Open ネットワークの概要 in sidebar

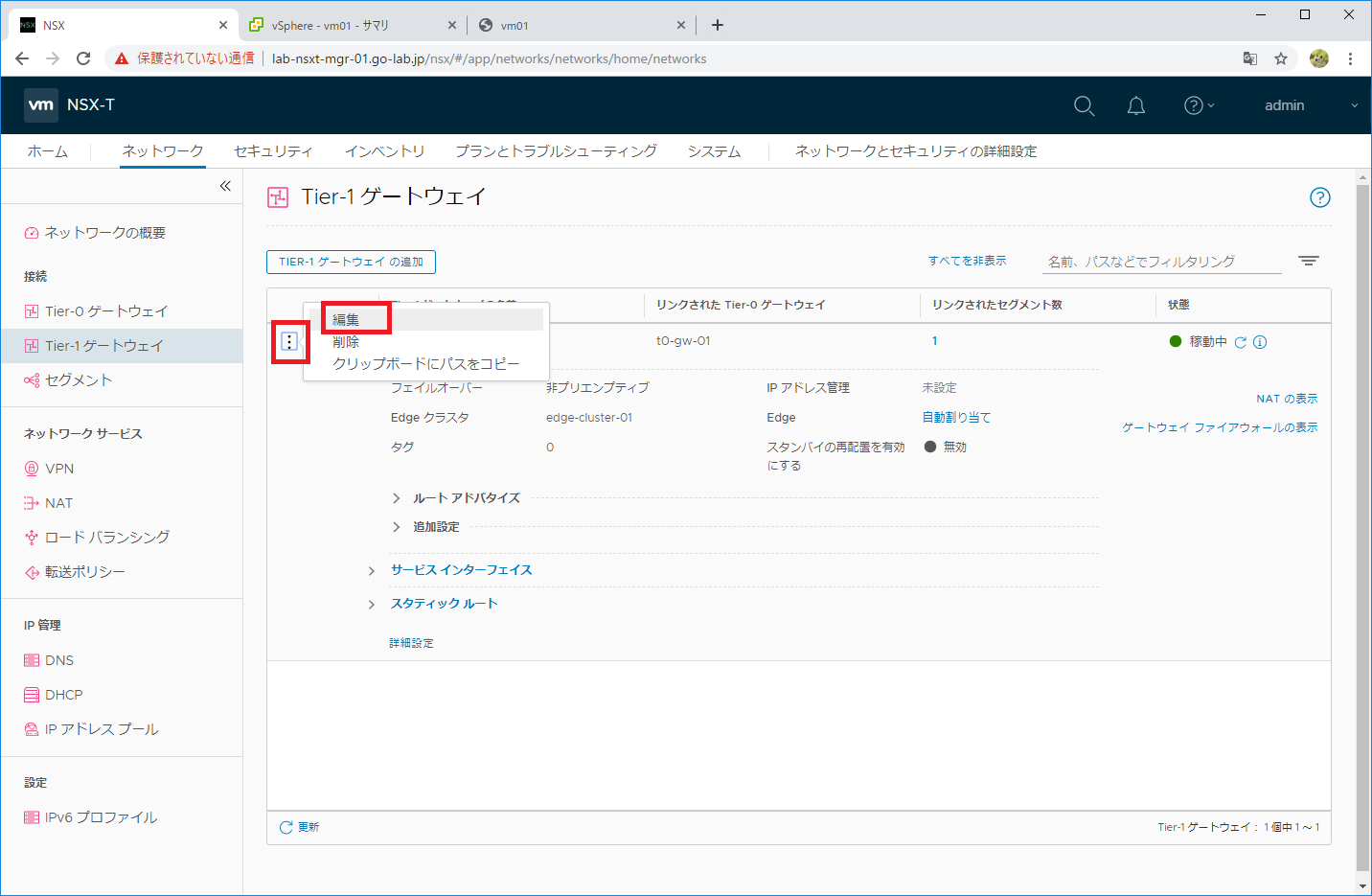[x=104, y=233]
